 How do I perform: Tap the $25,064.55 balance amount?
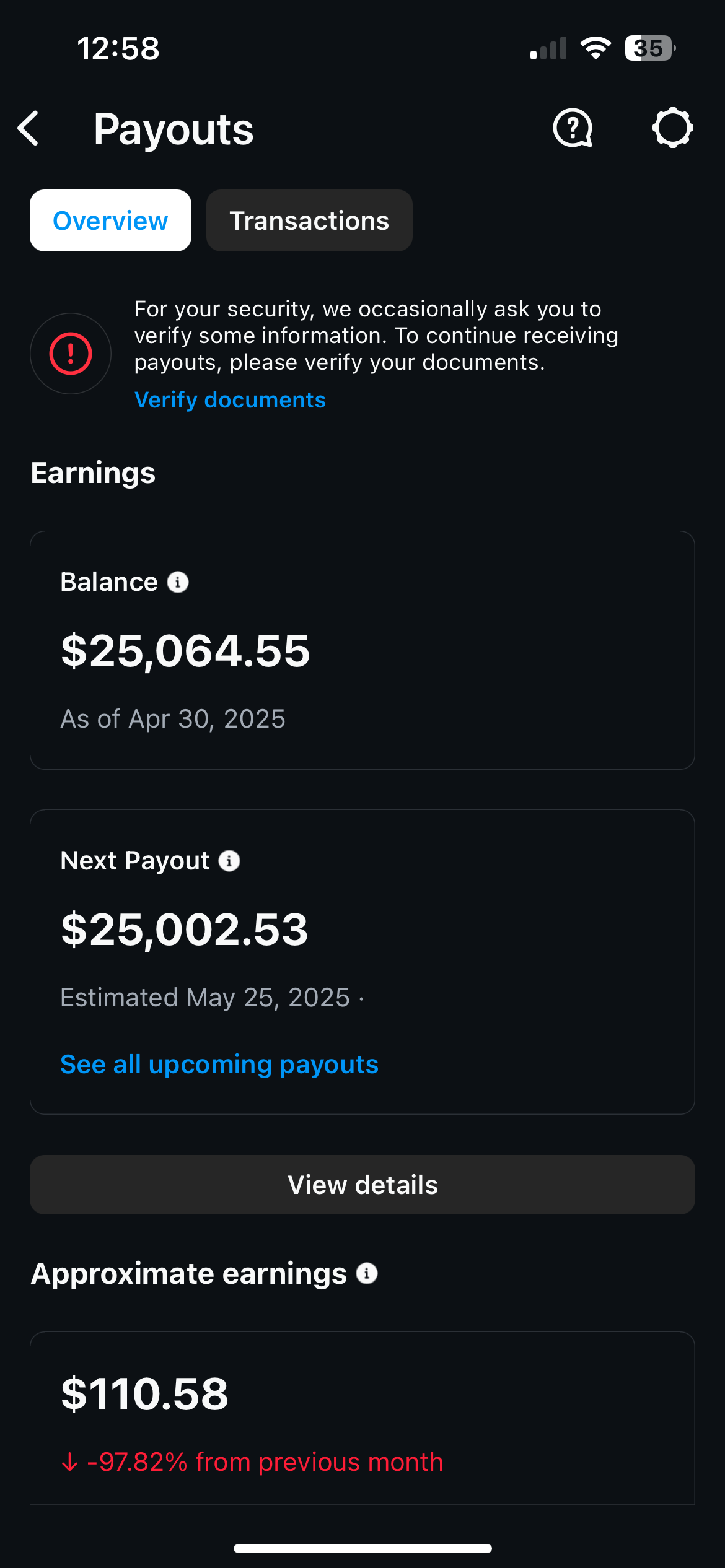click(185, 651)
